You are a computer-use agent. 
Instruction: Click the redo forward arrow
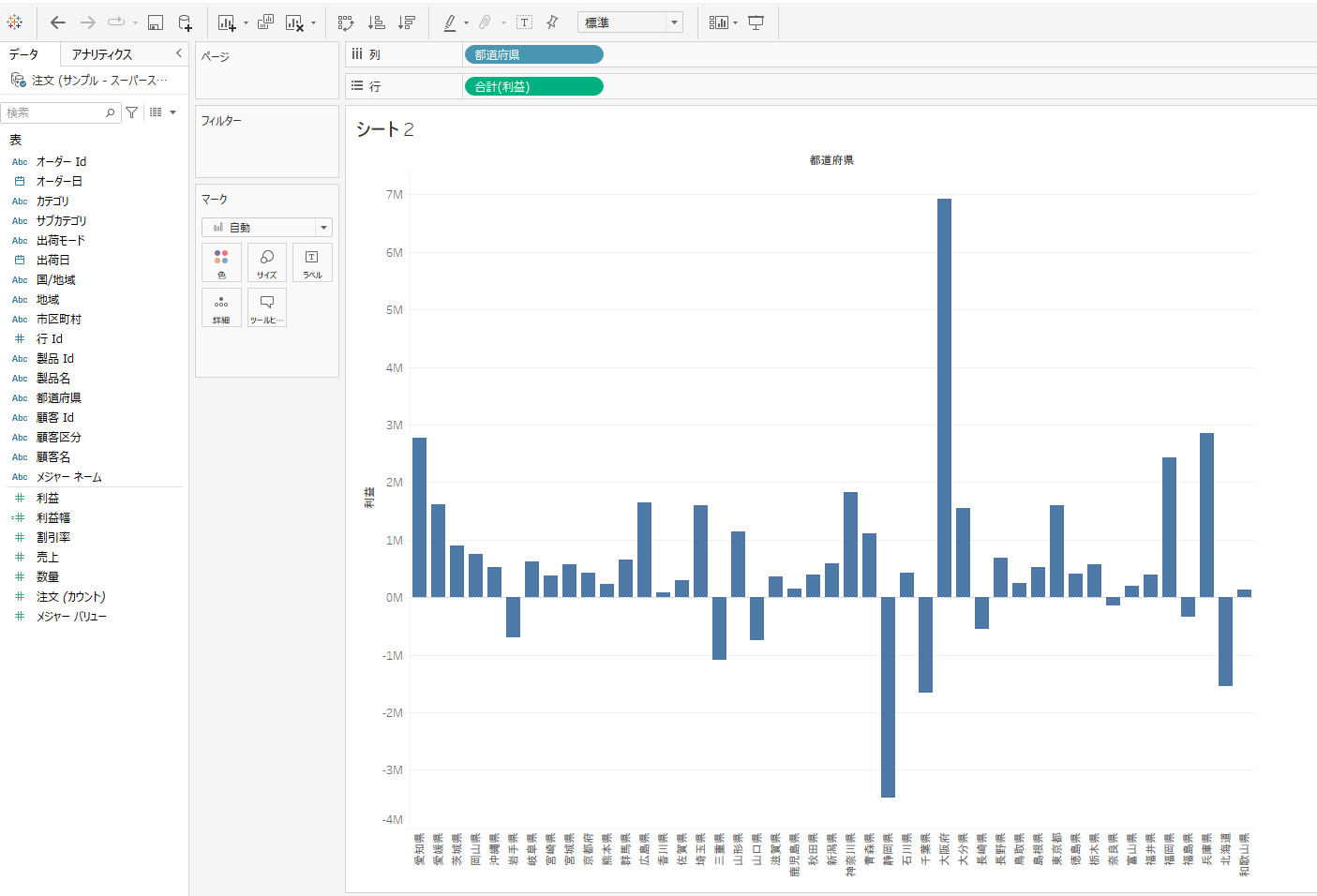tap(88, 22)
